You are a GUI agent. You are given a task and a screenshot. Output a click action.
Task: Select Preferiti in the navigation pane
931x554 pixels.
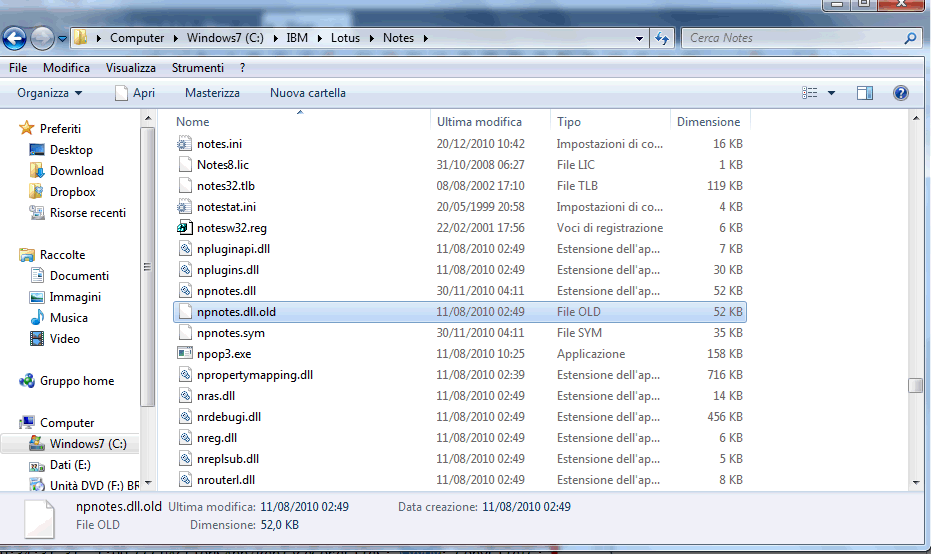pos(60,128)
